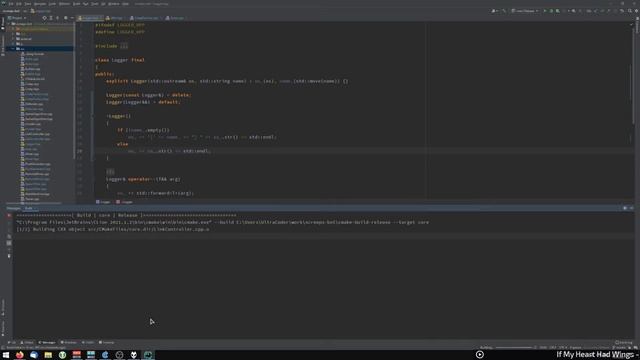The height and width of the screenshot is (360, 640).
Task: Open the Event Log button
Action: coord(624,342)
